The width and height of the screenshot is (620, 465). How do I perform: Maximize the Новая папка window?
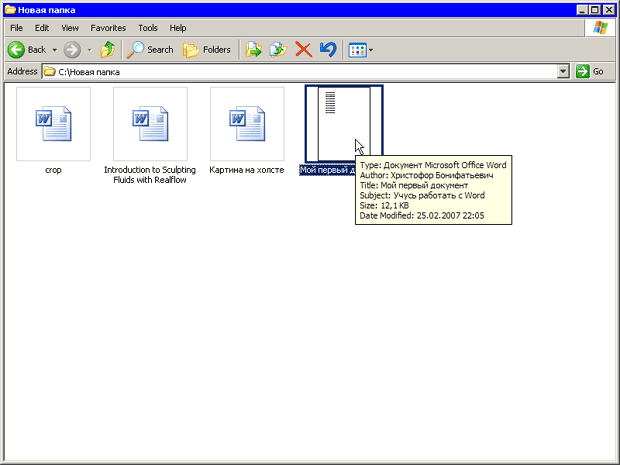[595, 10]
